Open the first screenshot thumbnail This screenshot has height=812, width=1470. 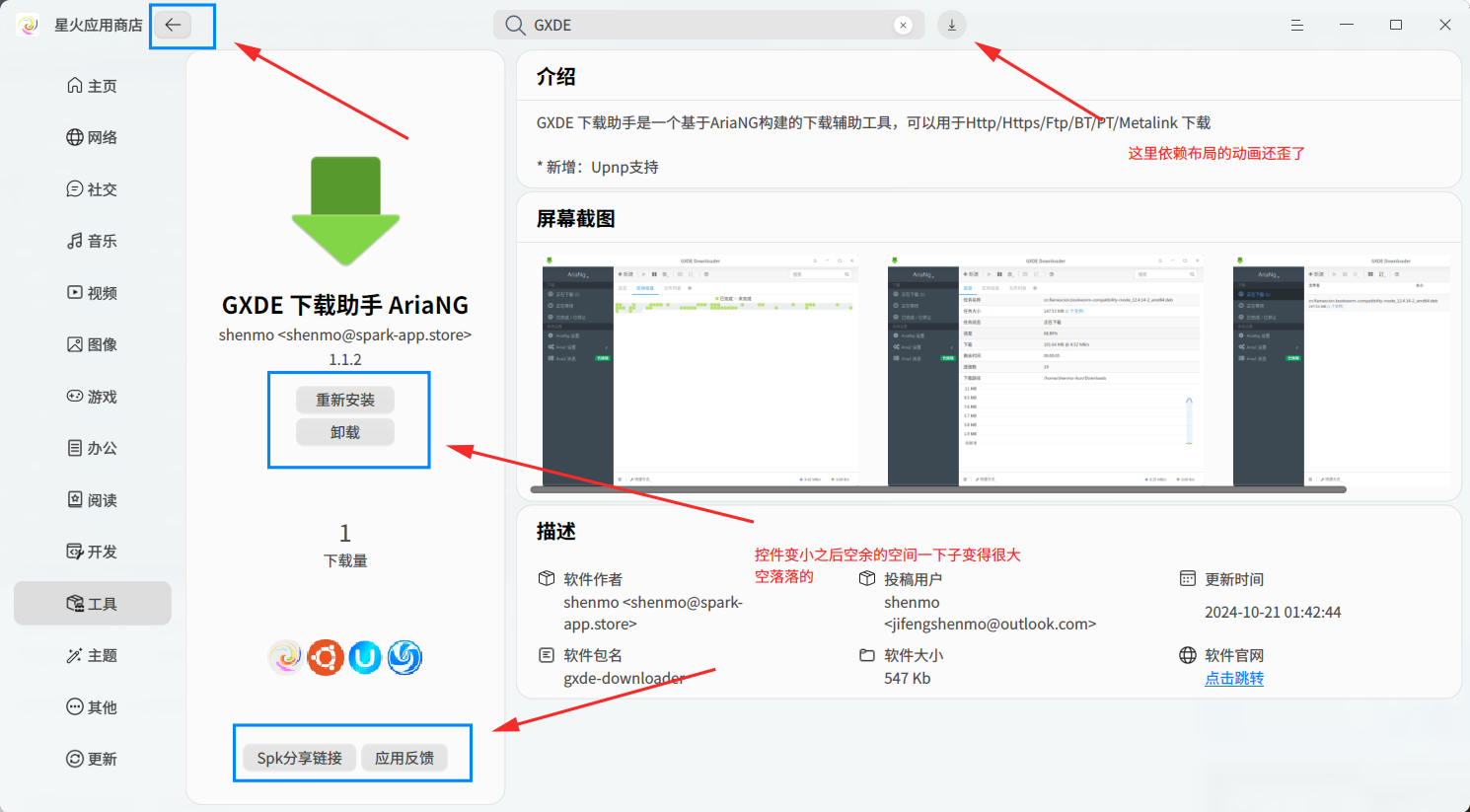click(x=700, y=370)
